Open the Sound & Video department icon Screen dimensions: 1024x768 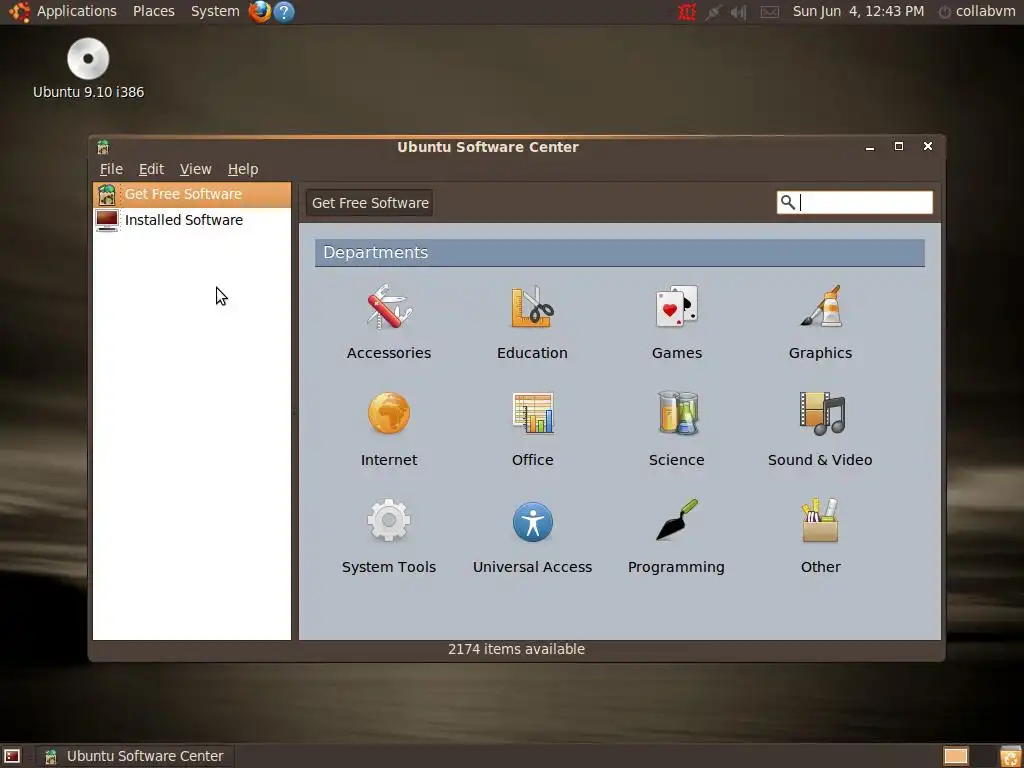[822, 413]
